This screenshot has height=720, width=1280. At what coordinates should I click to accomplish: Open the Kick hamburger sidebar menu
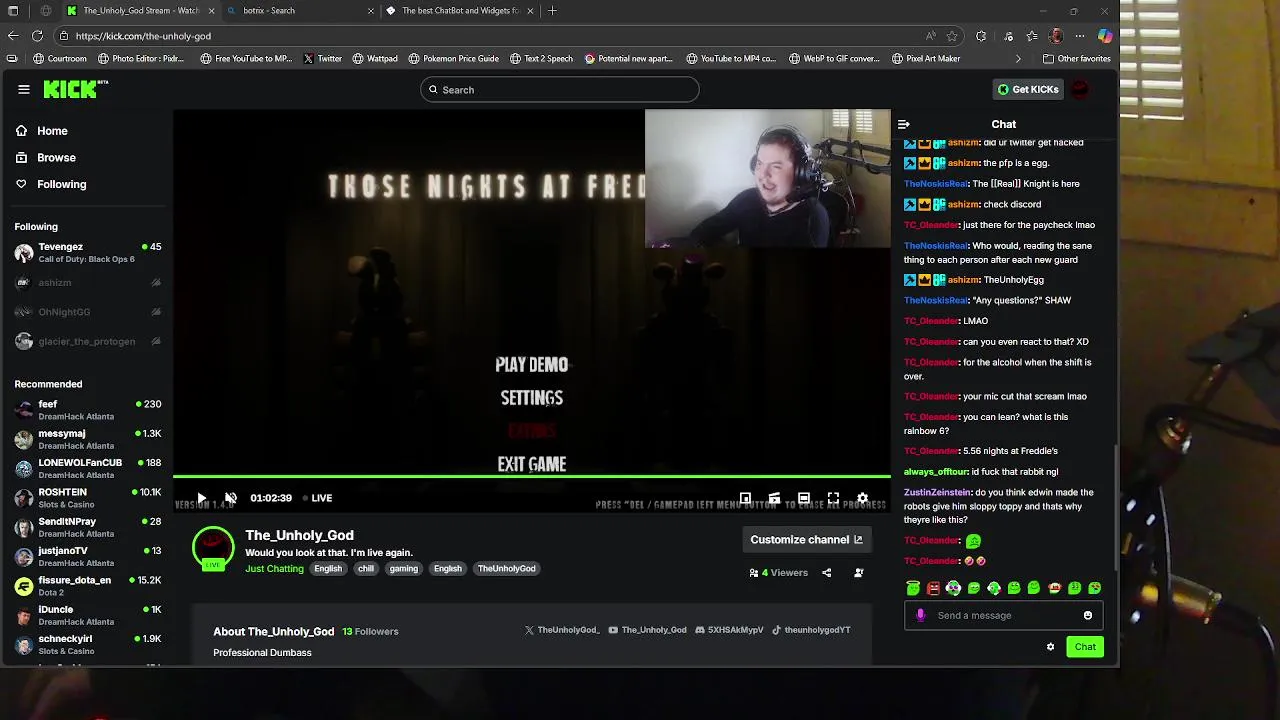click(24, 89)
